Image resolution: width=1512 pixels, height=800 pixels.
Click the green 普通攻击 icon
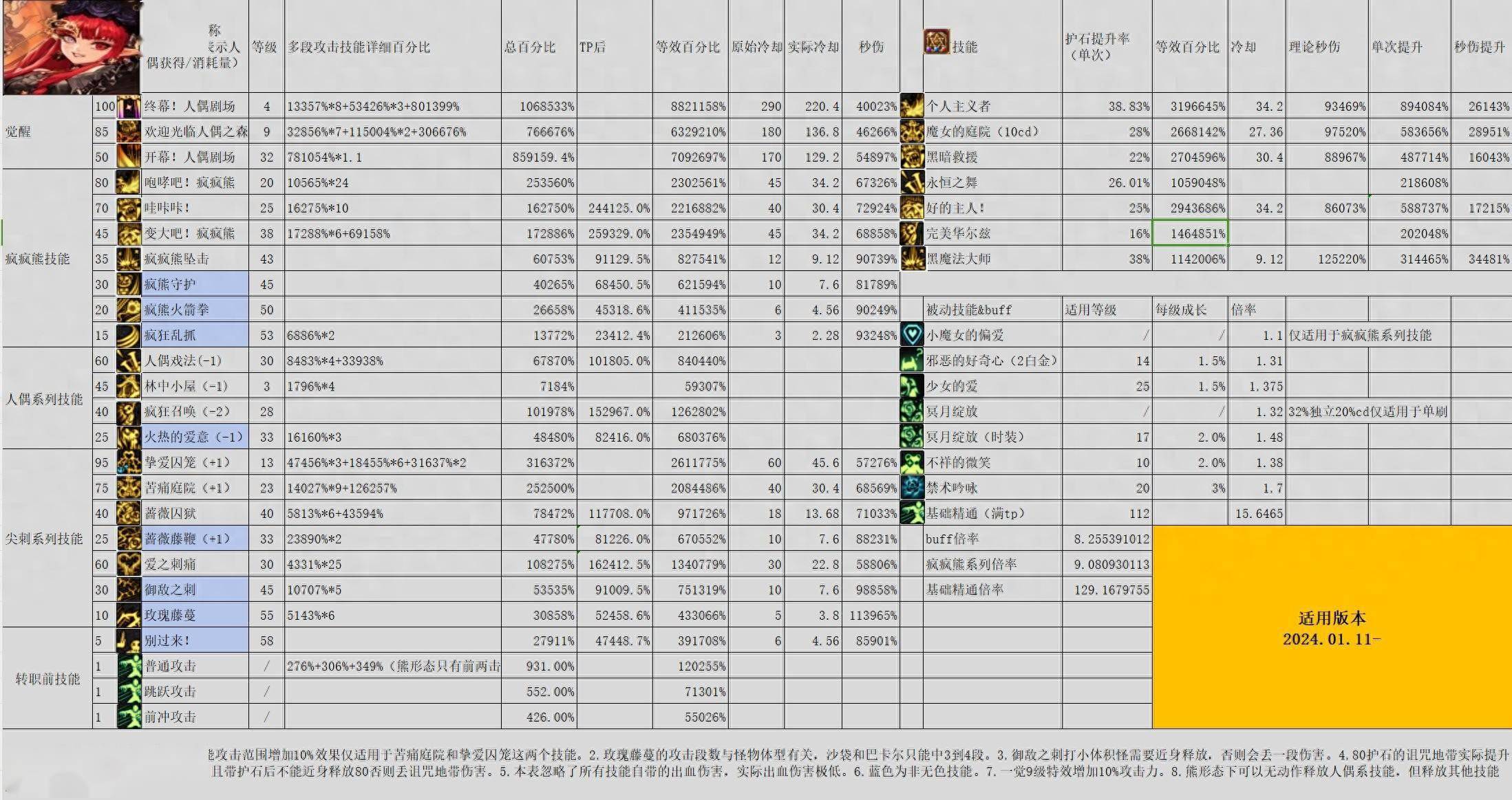click(129, 666)
